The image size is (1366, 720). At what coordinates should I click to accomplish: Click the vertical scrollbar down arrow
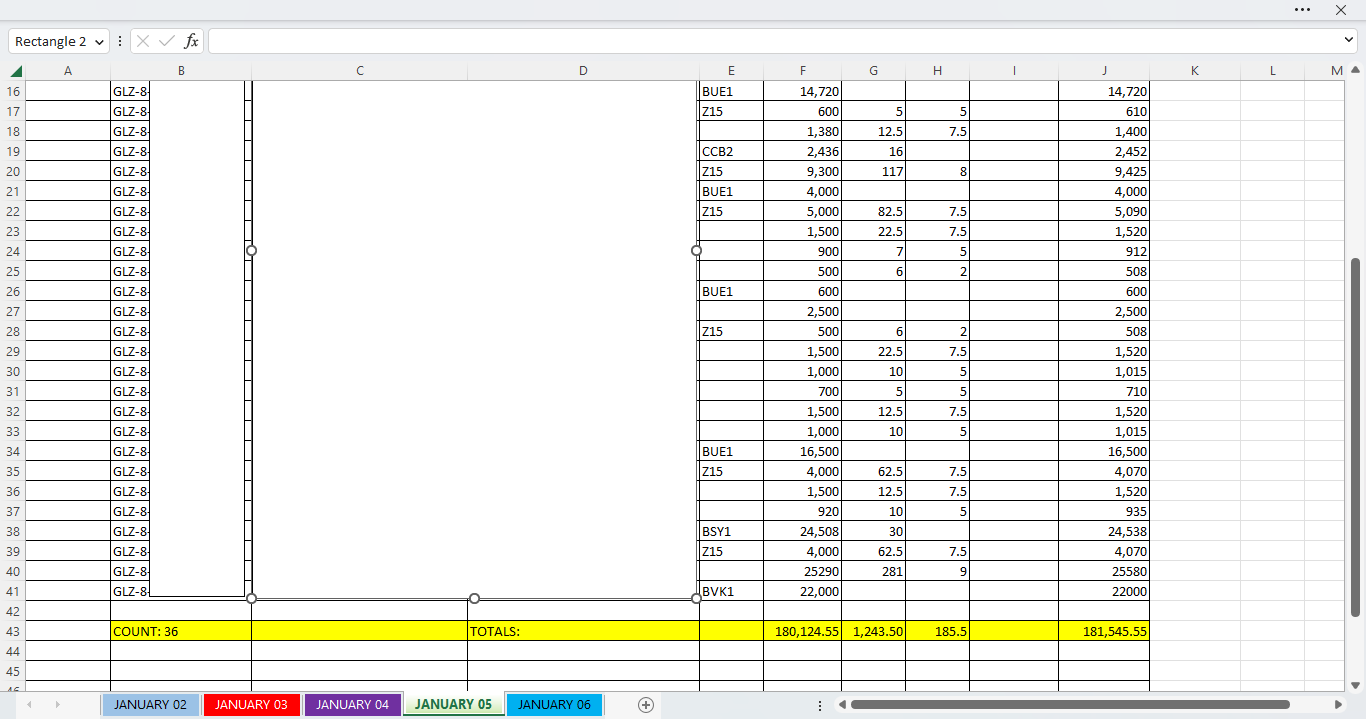coord(1356,685)
